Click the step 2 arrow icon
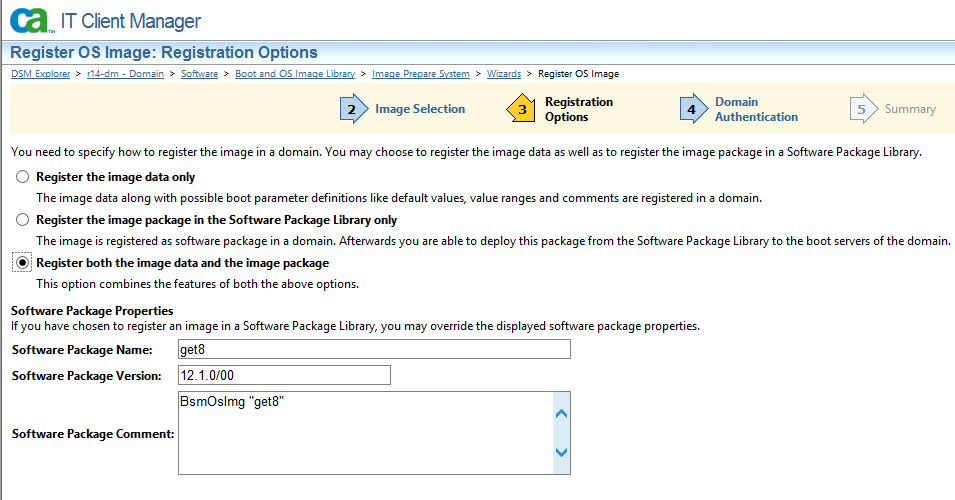The height and width of the screenshot is (500, 955). click(x=353, y=109)
